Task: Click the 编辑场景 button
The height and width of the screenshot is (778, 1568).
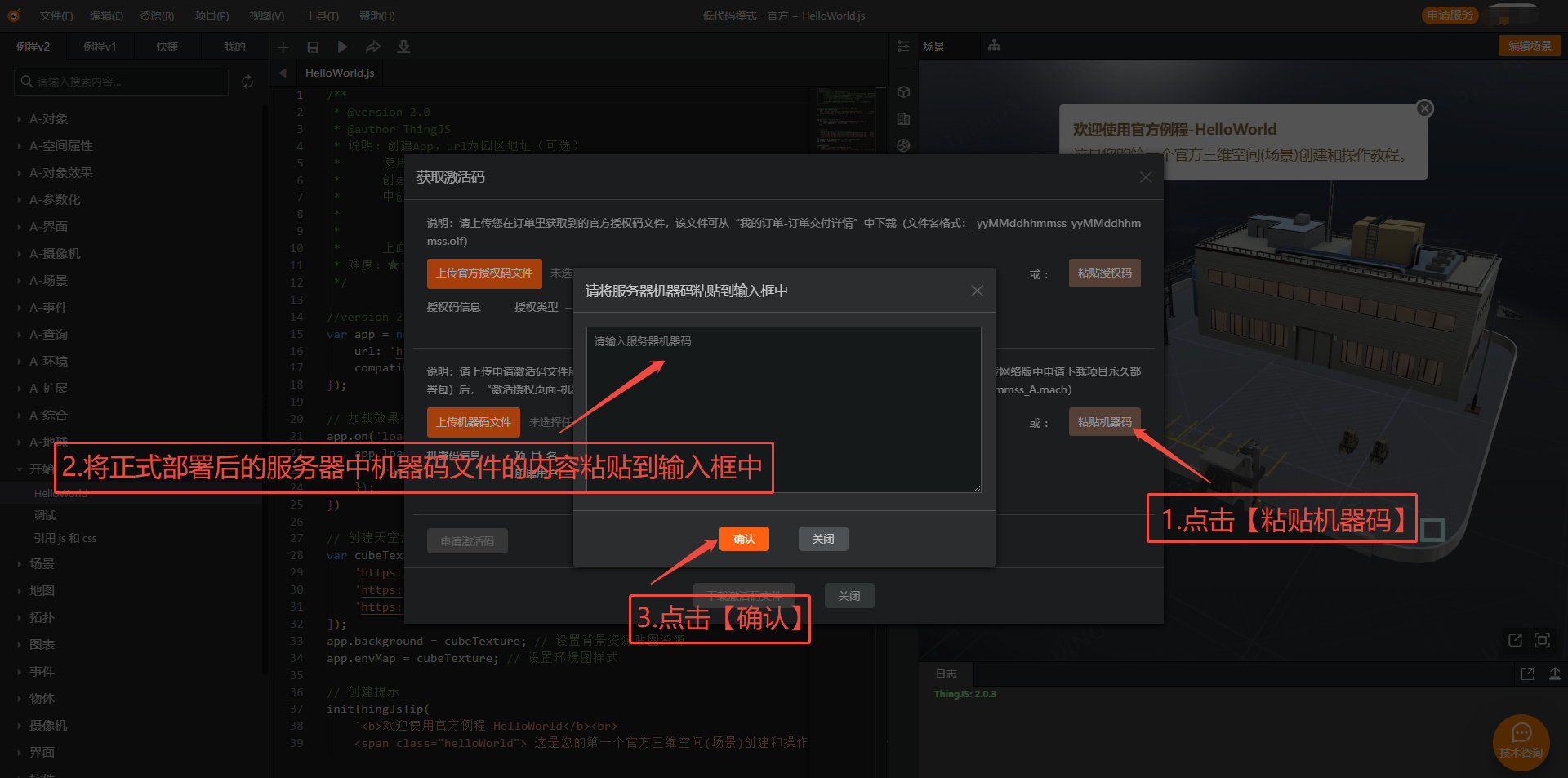Action: tap(1530, 46)
